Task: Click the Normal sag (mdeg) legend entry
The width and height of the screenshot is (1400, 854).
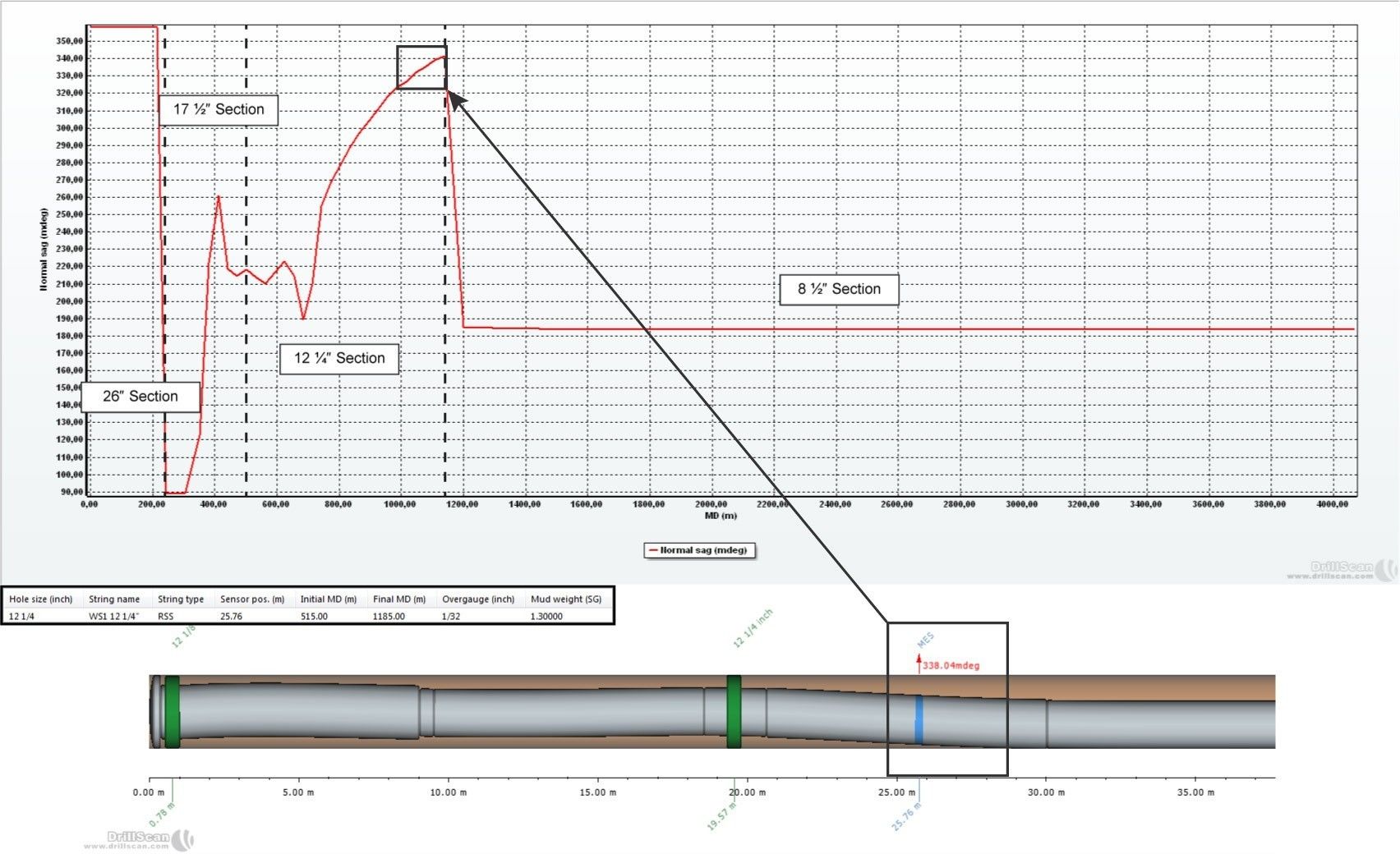Action: [703, 550]
